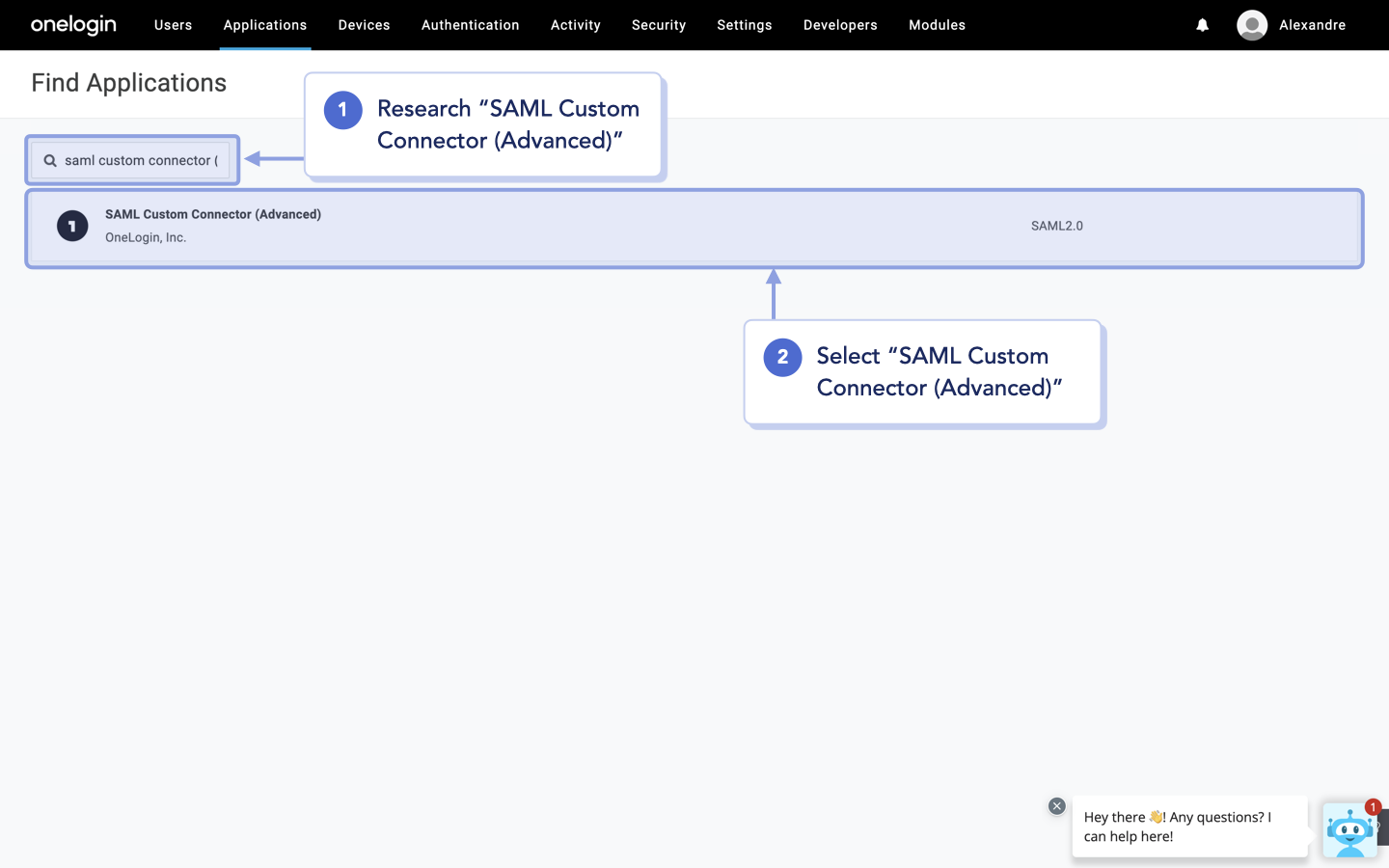Viewport: 1389px width, 868px height.
Task: Click the onelogin logo
Action: pos(73,24)
